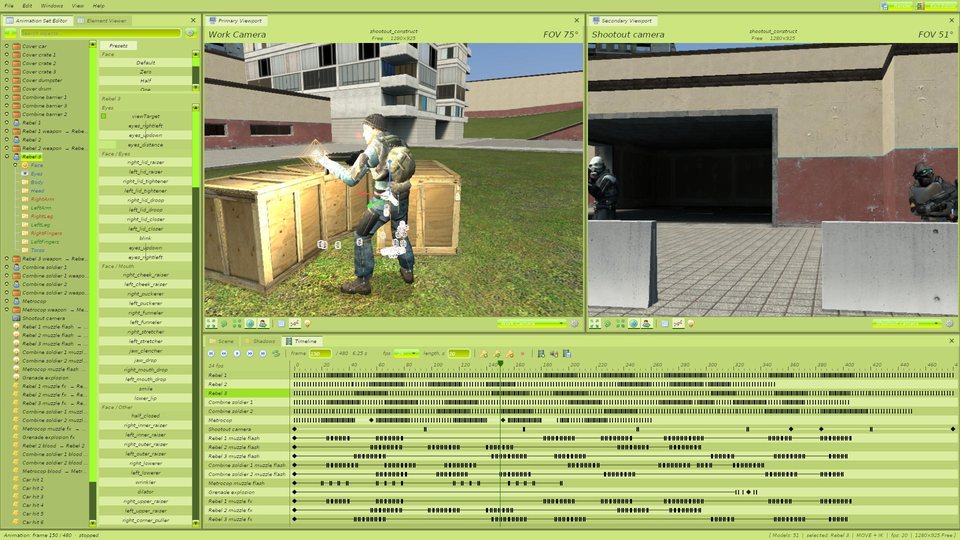The image size is (960, 540).
Task: Click globe icon in Primary Viewport toolbar
Action: (250, 323)
